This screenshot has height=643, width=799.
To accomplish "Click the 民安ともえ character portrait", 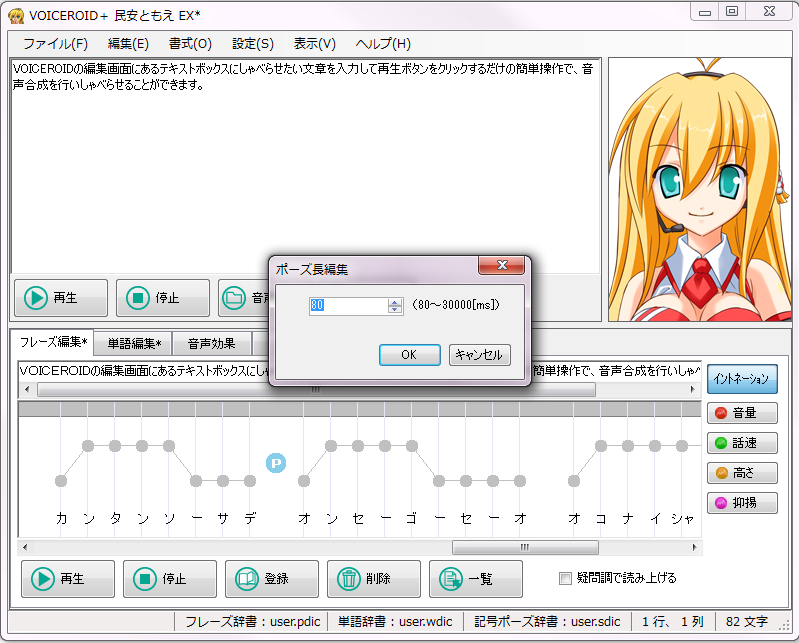I will (x=700, y=190).
